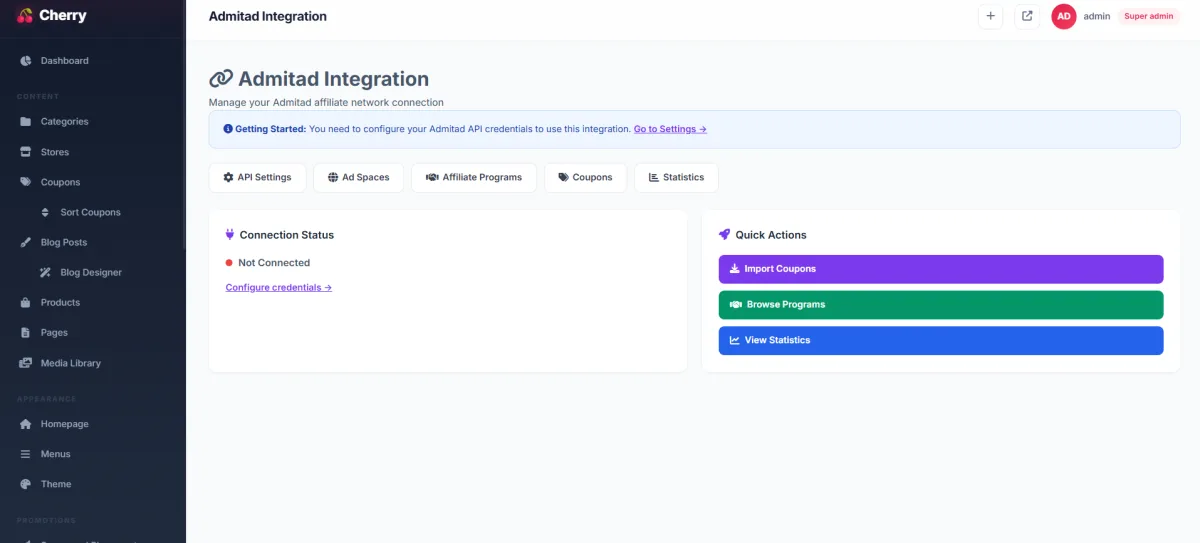This screenshot has width=1200, height=543.
Task: Click Configure credentials link
Action: click(279, 287)
